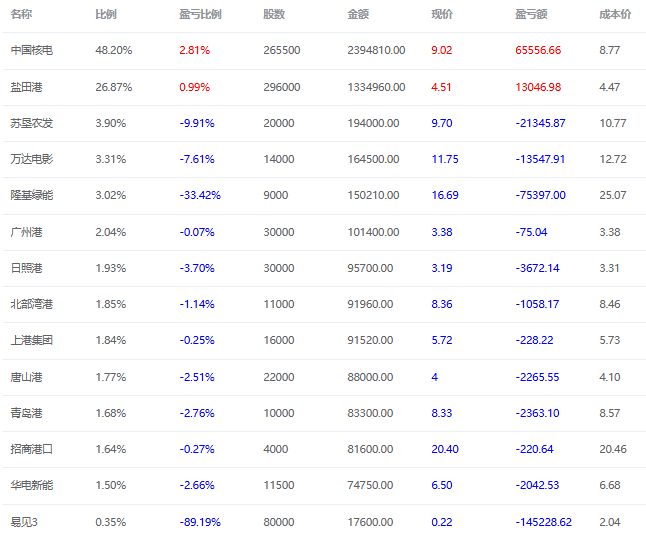646x540 pixels.
Task: Select the 隆基绿能 row name
Action: point(32,195)
